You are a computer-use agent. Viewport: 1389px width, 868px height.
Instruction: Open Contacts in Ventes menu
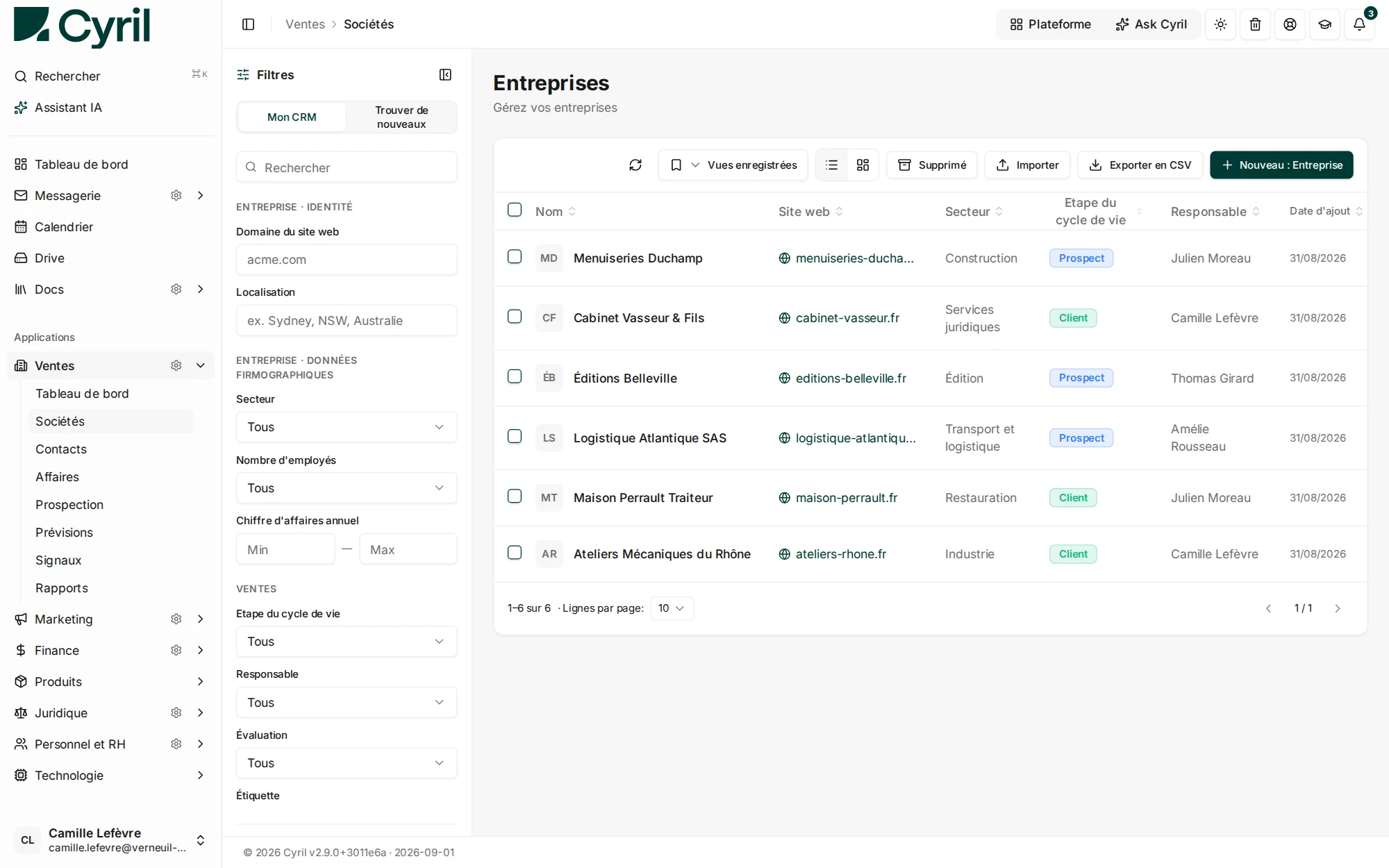tap(61, 449)
